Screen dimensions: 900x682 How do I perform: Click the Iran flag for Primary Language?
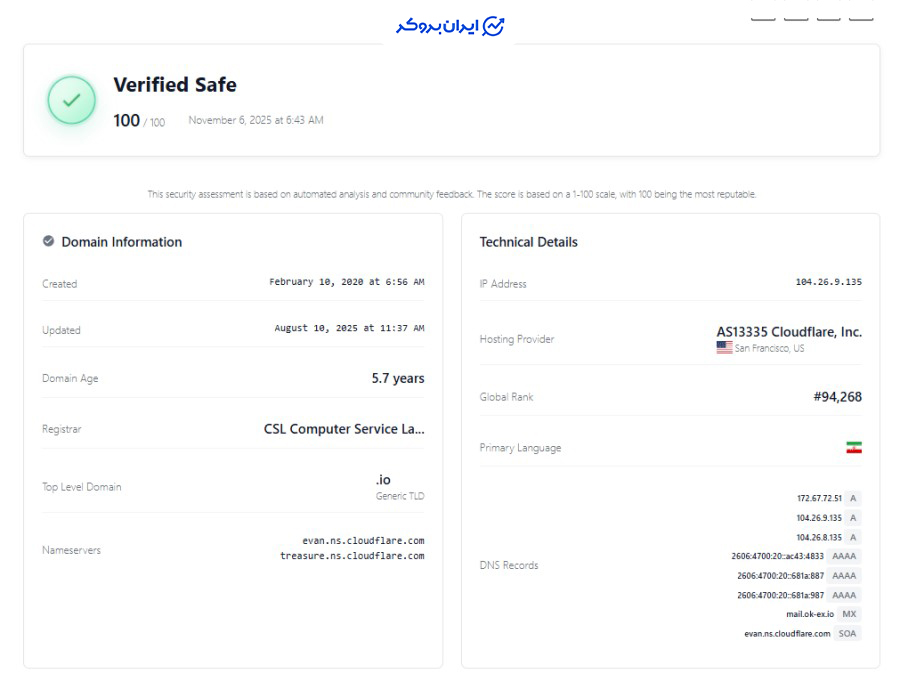tap(853, 448)
